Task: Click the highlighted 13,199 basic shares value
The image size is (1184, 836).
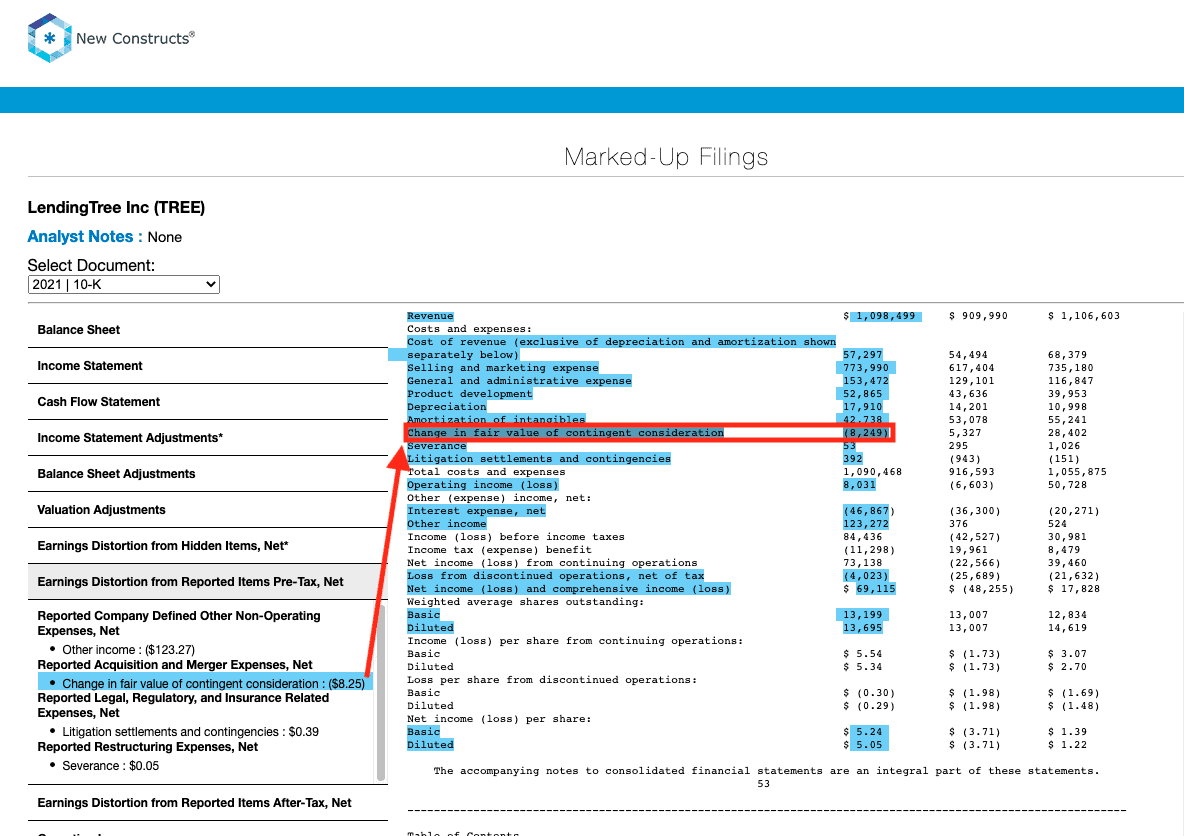Action: click(x=862, y=615)
